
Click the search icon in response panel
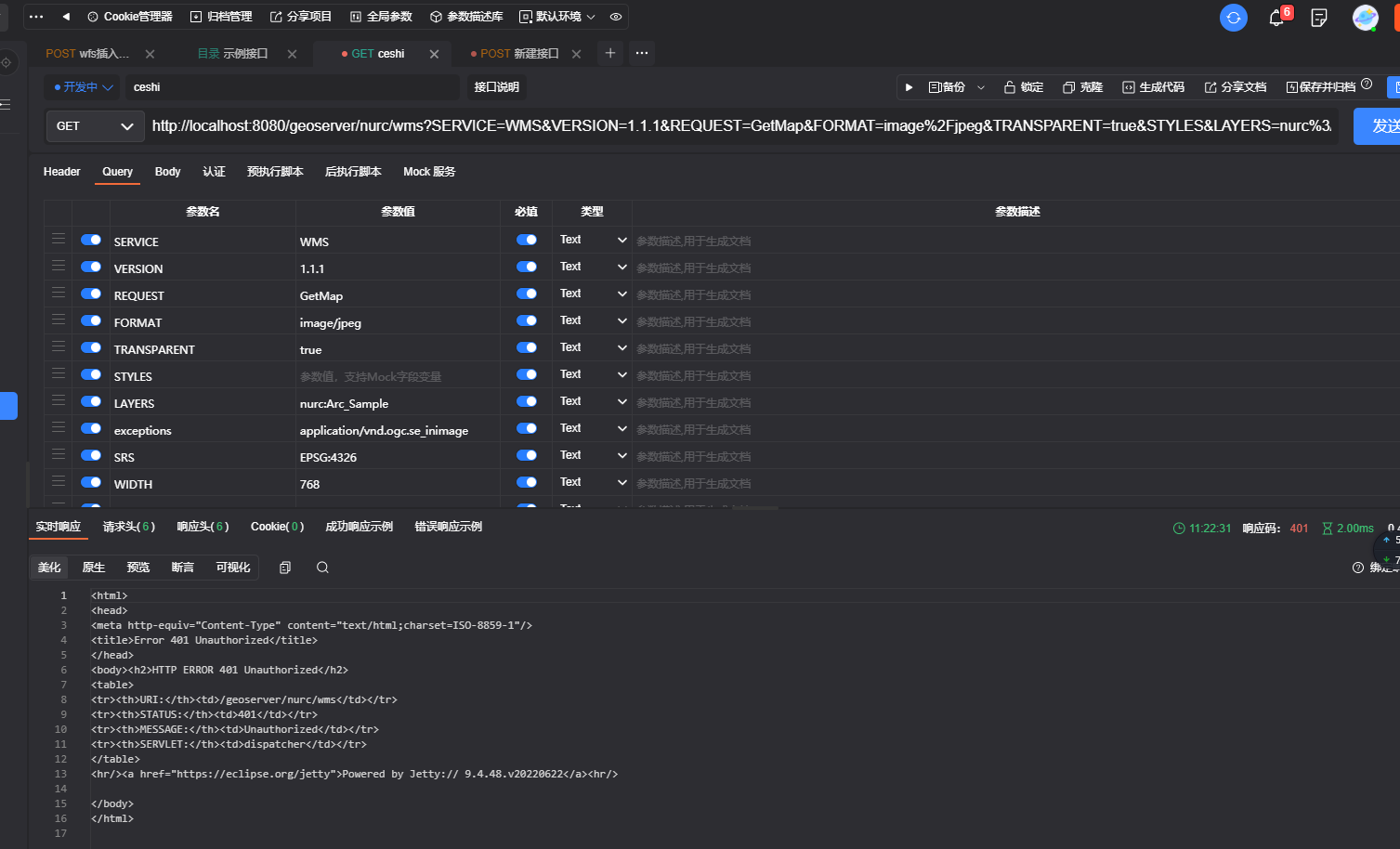coord(322,568)
